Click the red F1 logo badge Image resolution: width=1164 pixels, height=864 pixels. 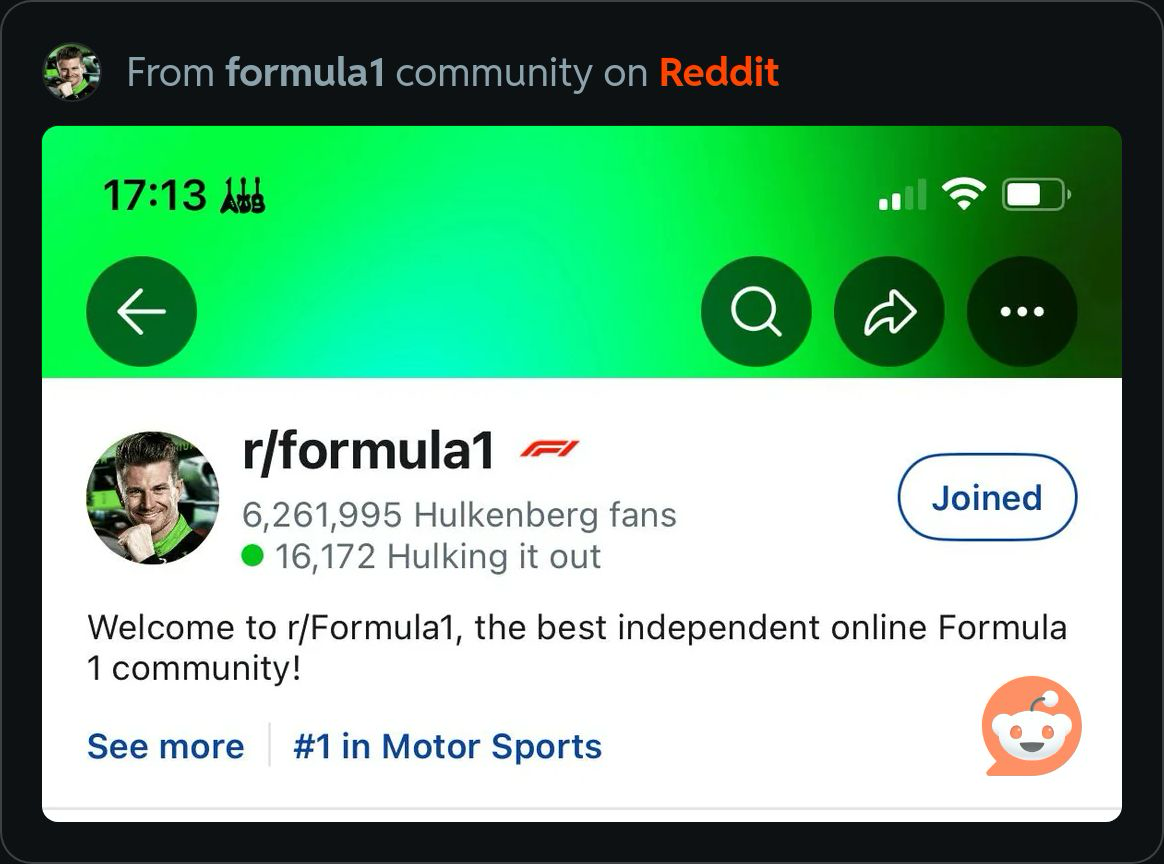pyautogui.click(x=549, y=448)
